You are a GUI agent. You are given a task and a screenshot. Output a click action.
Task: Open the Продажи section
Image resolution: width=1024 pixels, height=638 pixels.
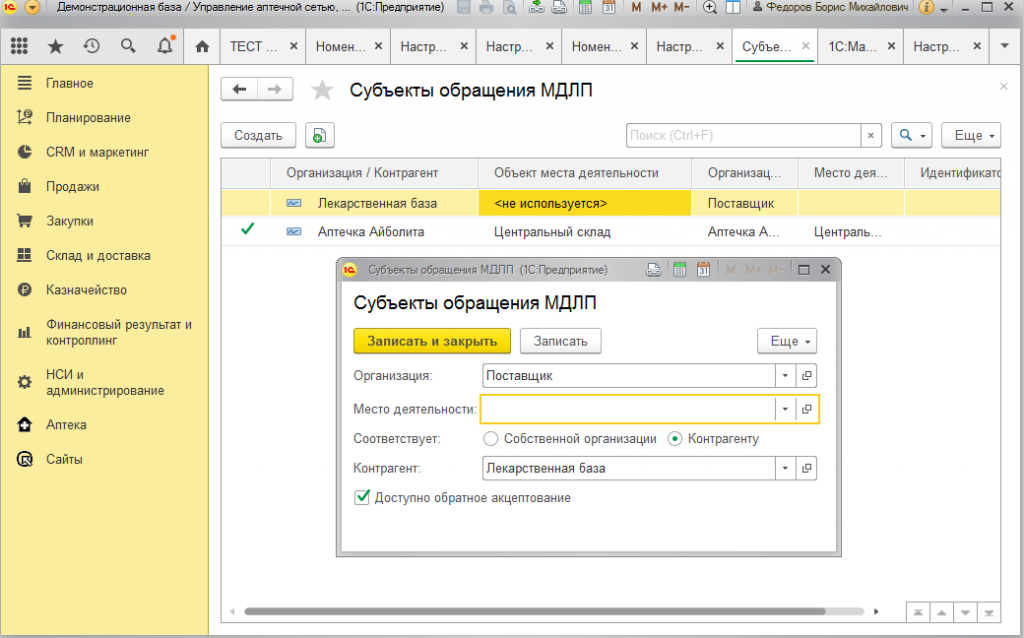pyautogui.click(x=72, y=186)
